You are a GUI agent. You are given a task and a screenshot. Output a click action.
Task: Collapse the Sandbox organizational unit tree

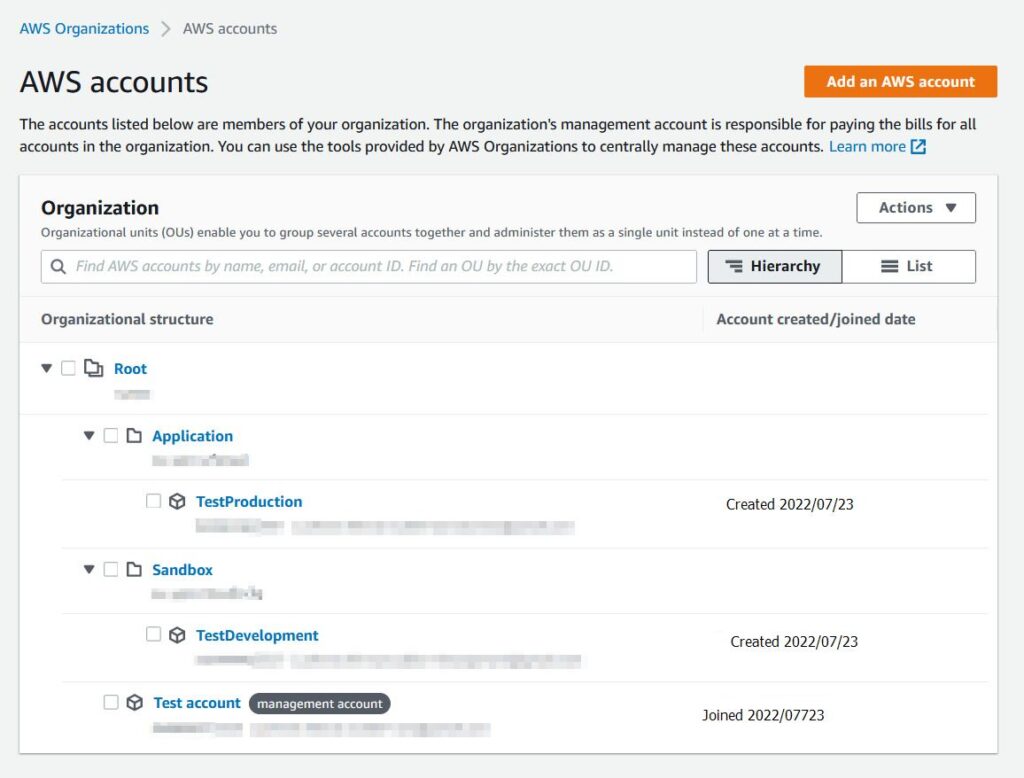(x=89, y=570)
